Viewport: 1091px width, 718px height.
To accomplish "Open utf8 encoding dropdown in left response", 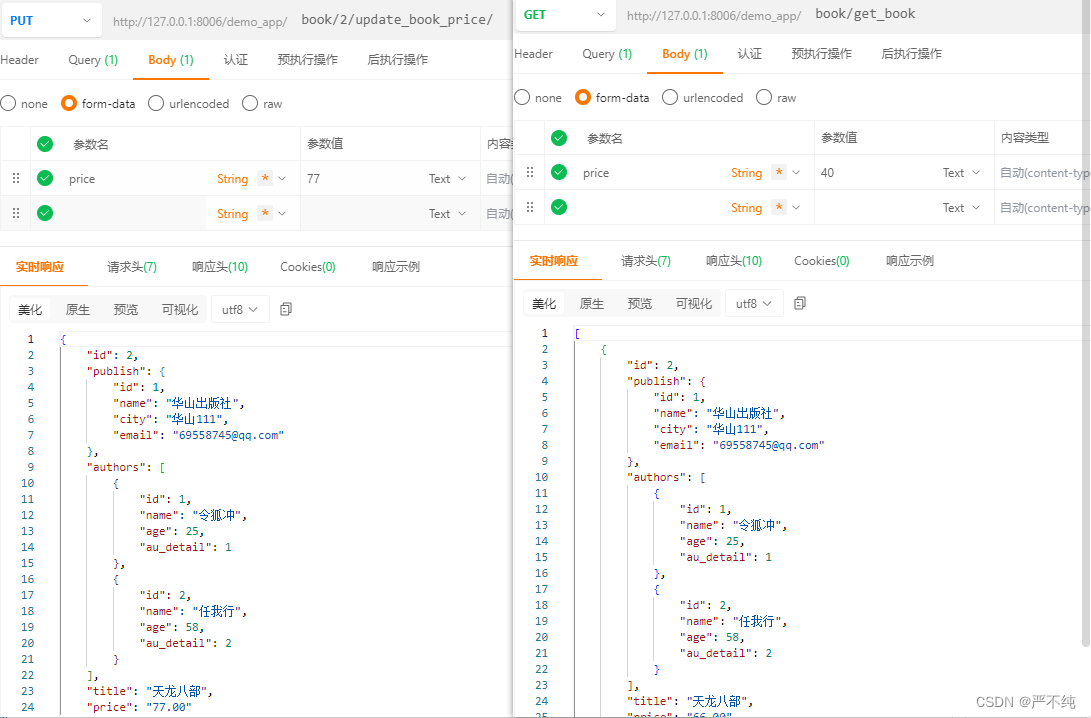I will 239,310.
